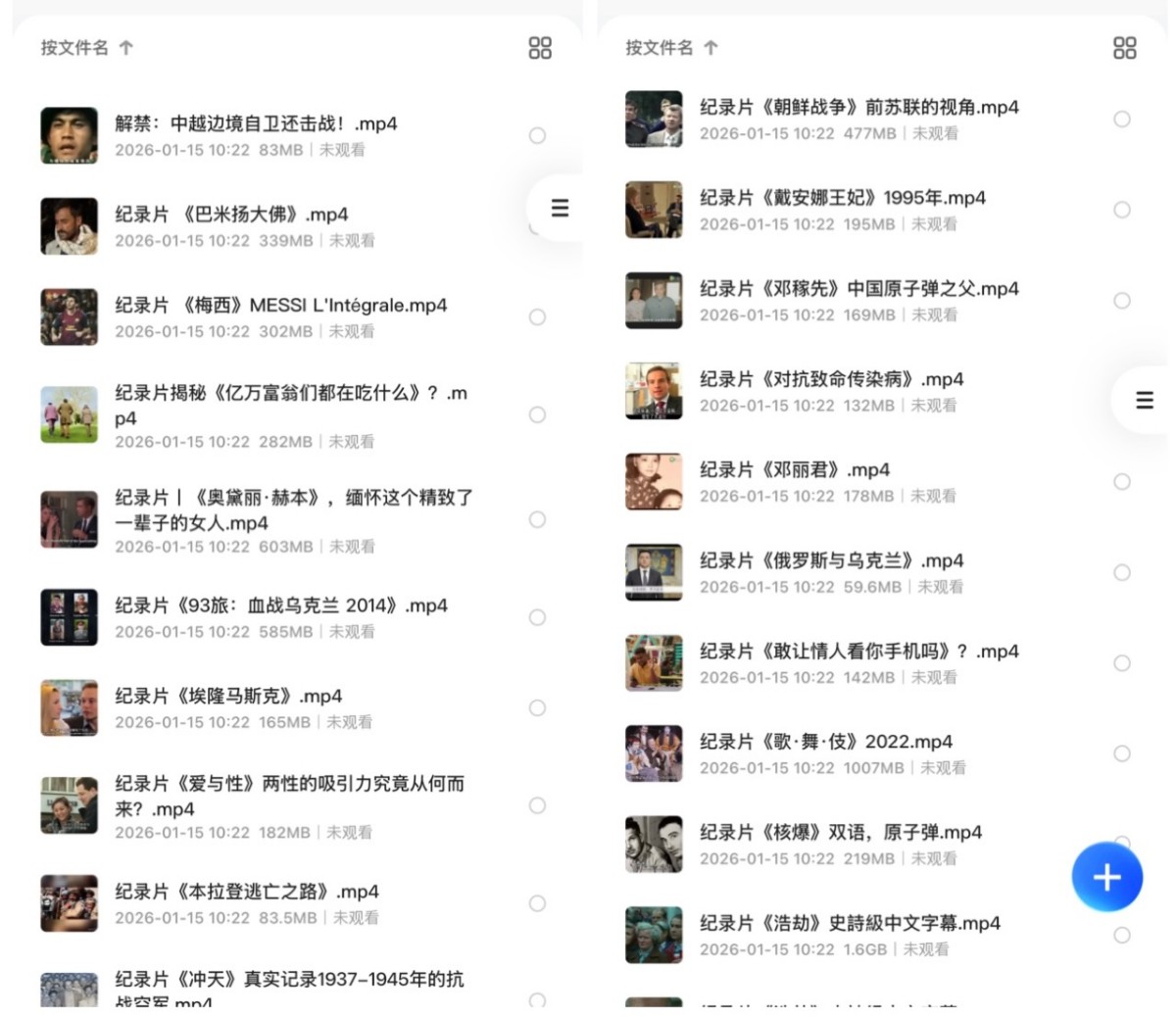
Task: Switch right panel to grid view
Action: 1125,48
